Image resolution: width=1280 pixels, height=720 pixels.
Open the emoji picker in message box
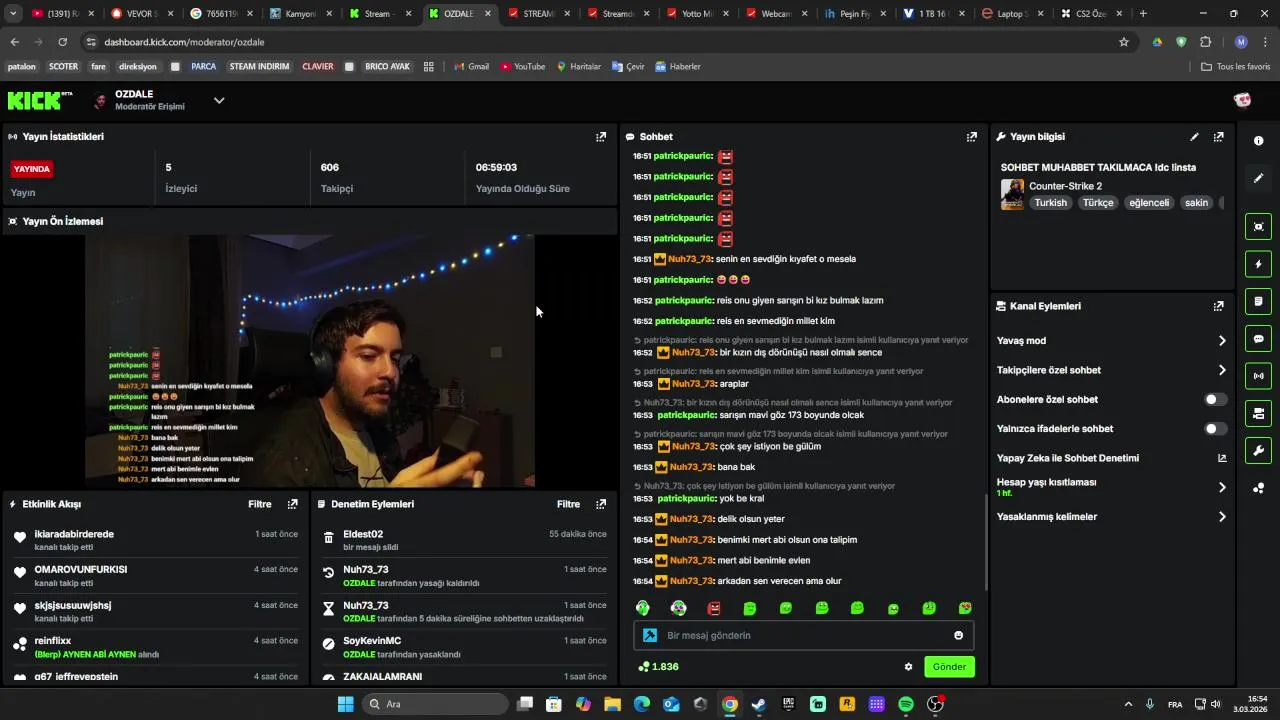tap(959, 636)
